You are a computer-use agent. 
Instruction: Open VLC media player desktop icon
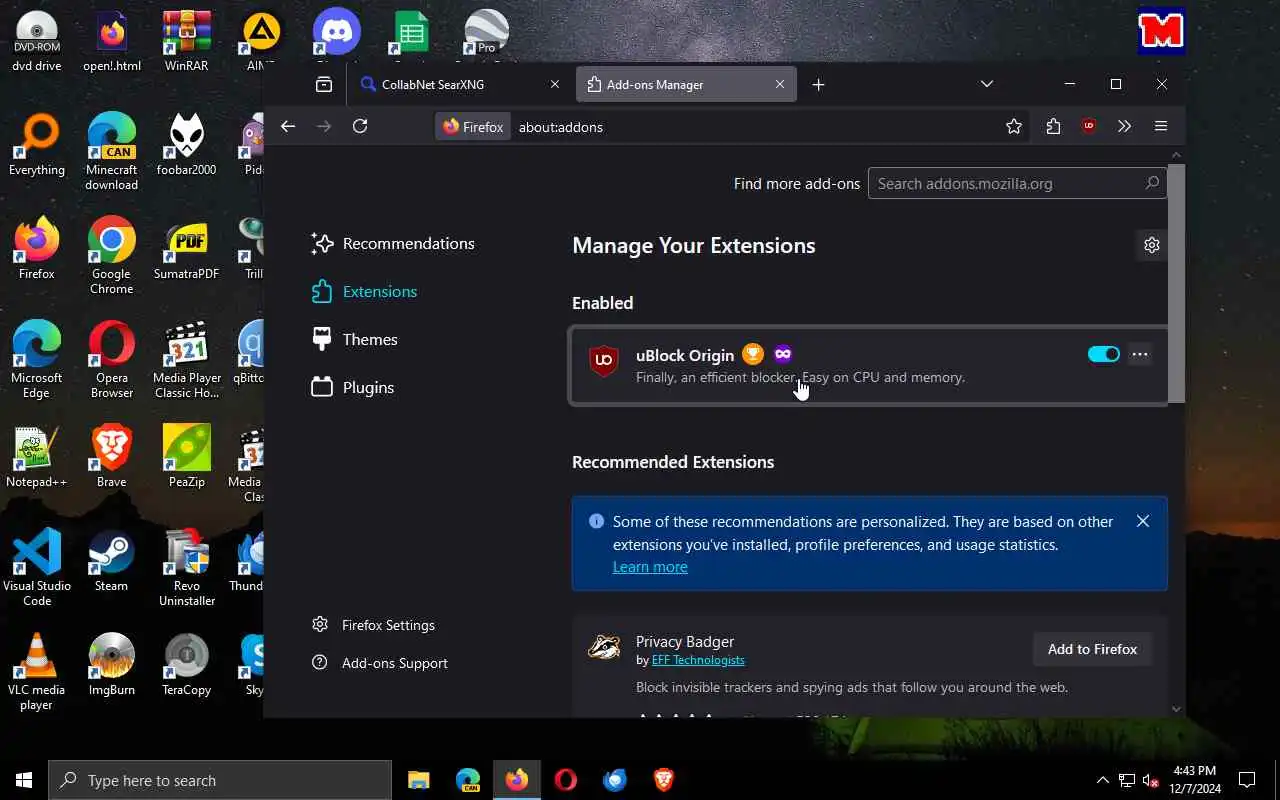[x=36, y=671]
